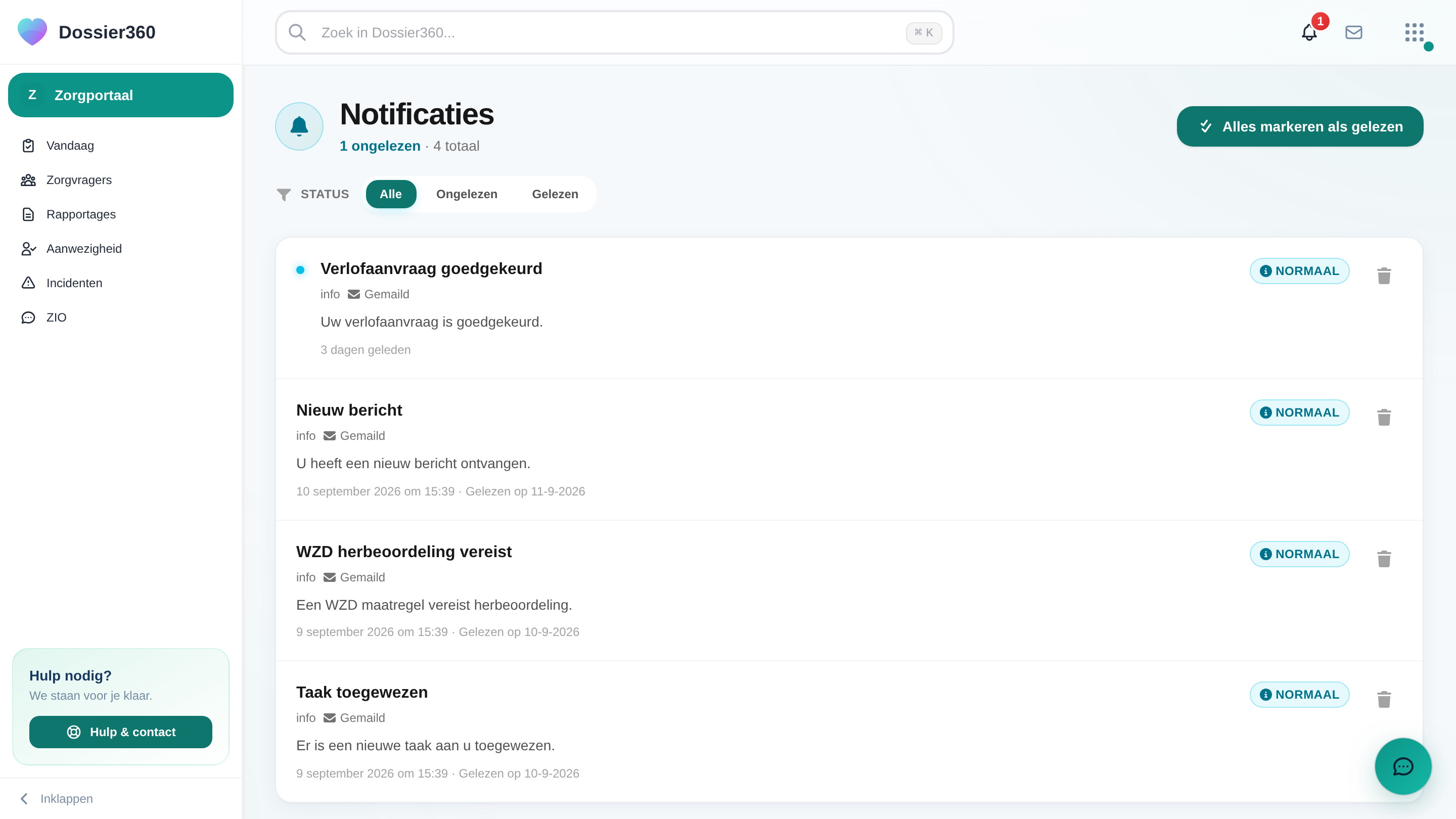Image resolution: width=1456 pixels, height=819 pixels.
Task: Click the Hulp & contact button
Action: click(x=120, y=732)
